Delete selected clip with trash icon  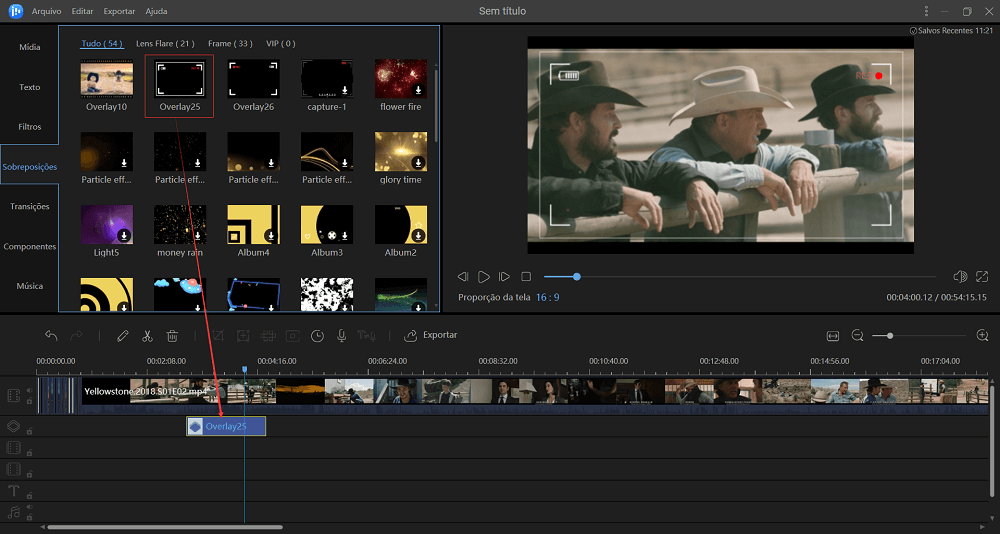pyautogui.click(x=172, y=335)
